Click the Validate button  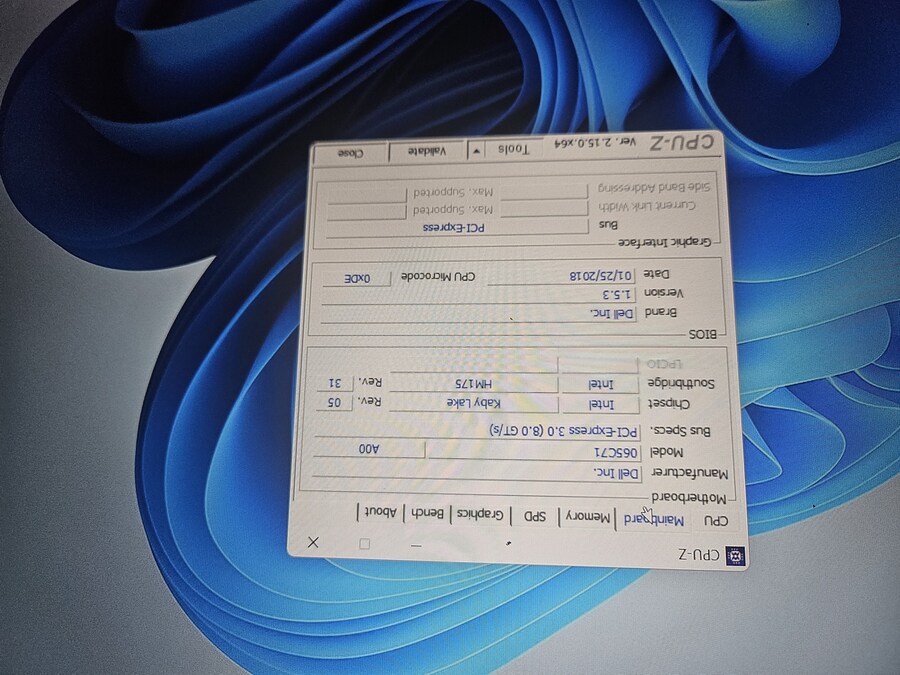(426, 152)
